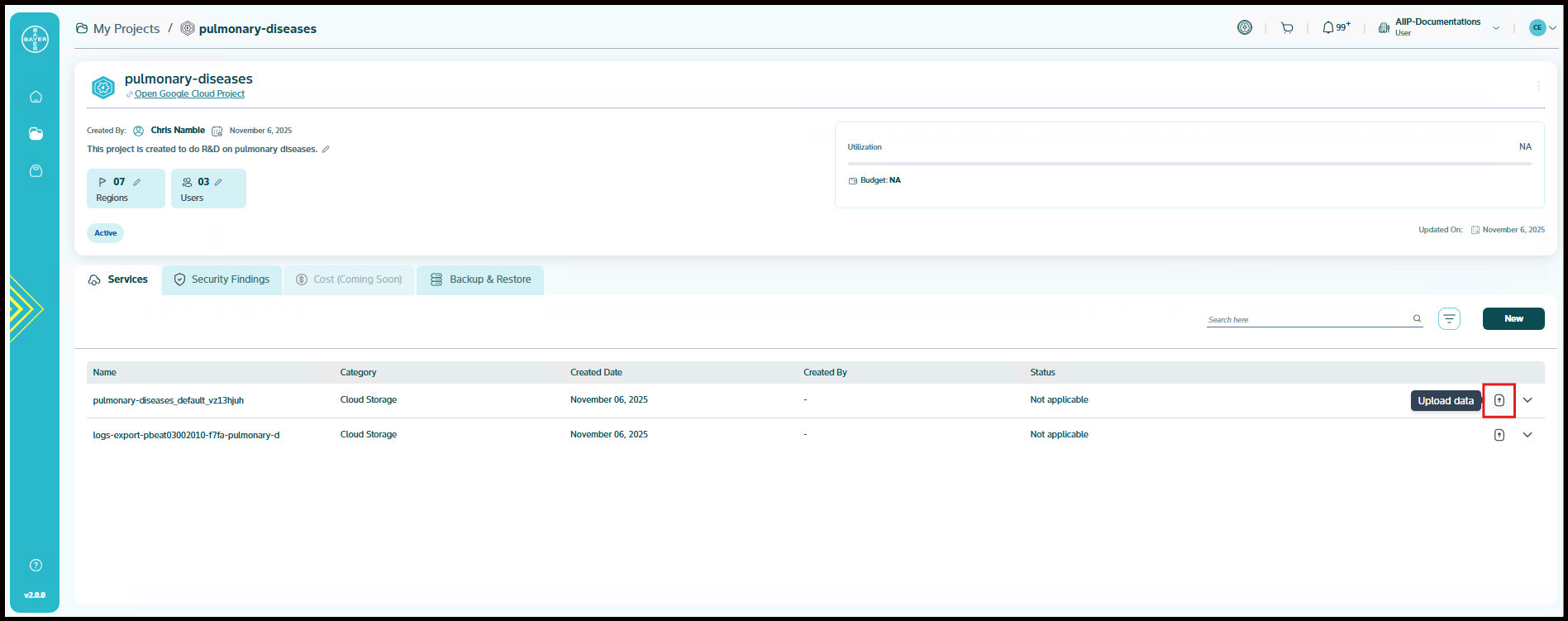Click the Bayer logo in sidebar
The width and height of the screenshot is (1568, 621).
coord(35,39)
